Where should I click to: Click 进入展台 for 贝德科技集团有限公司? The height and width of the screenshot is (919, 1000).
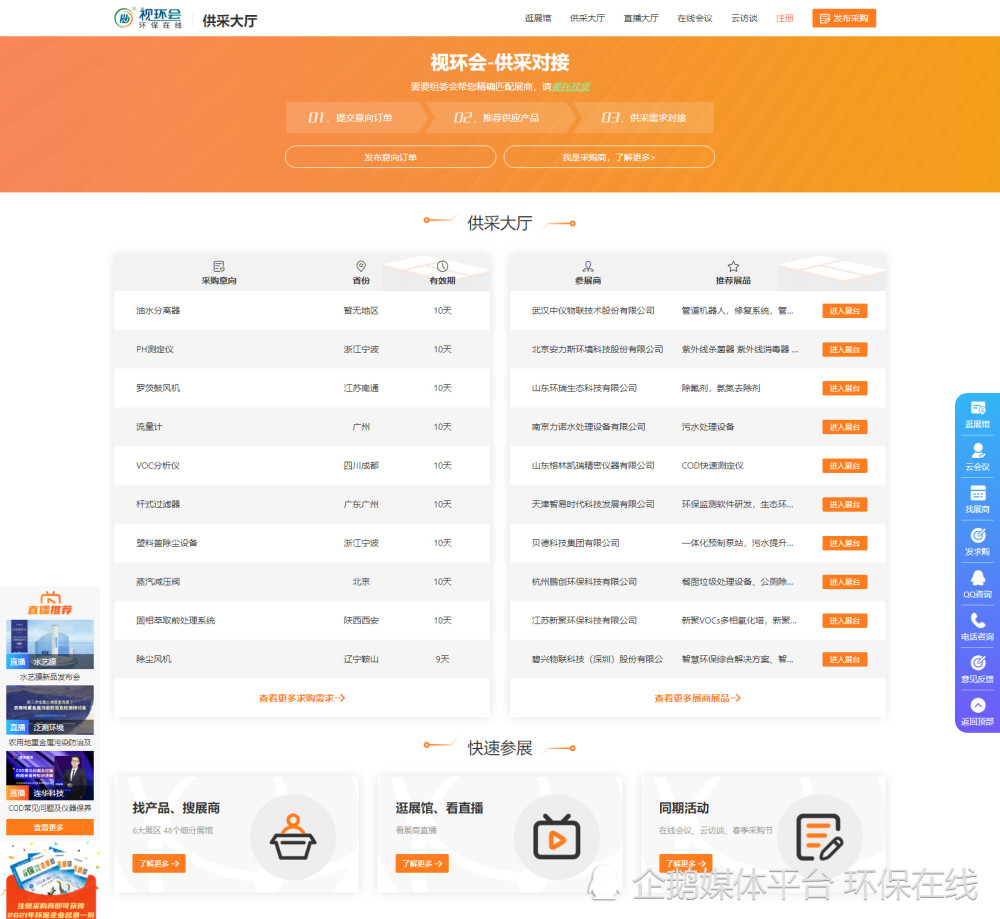pos(844,543)
